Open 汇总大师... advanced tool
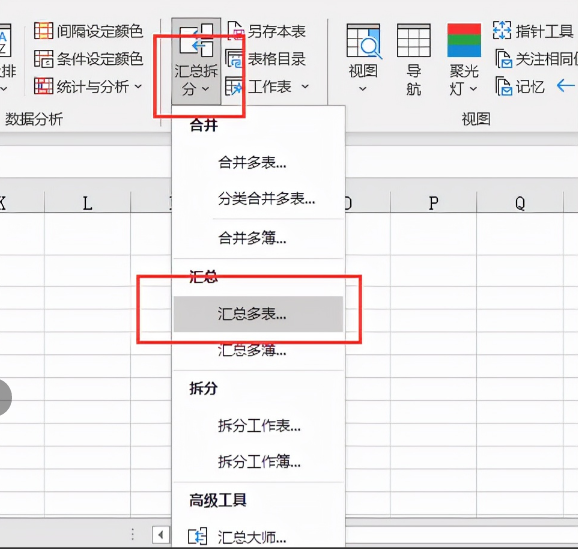Image resolution: width=578 pixels, height=549 pixels. click(258, 537)
